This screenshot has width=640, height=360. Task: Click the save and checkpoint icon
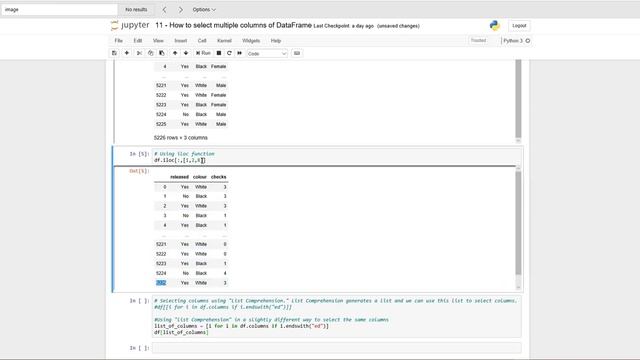click(x=114, y=53)
